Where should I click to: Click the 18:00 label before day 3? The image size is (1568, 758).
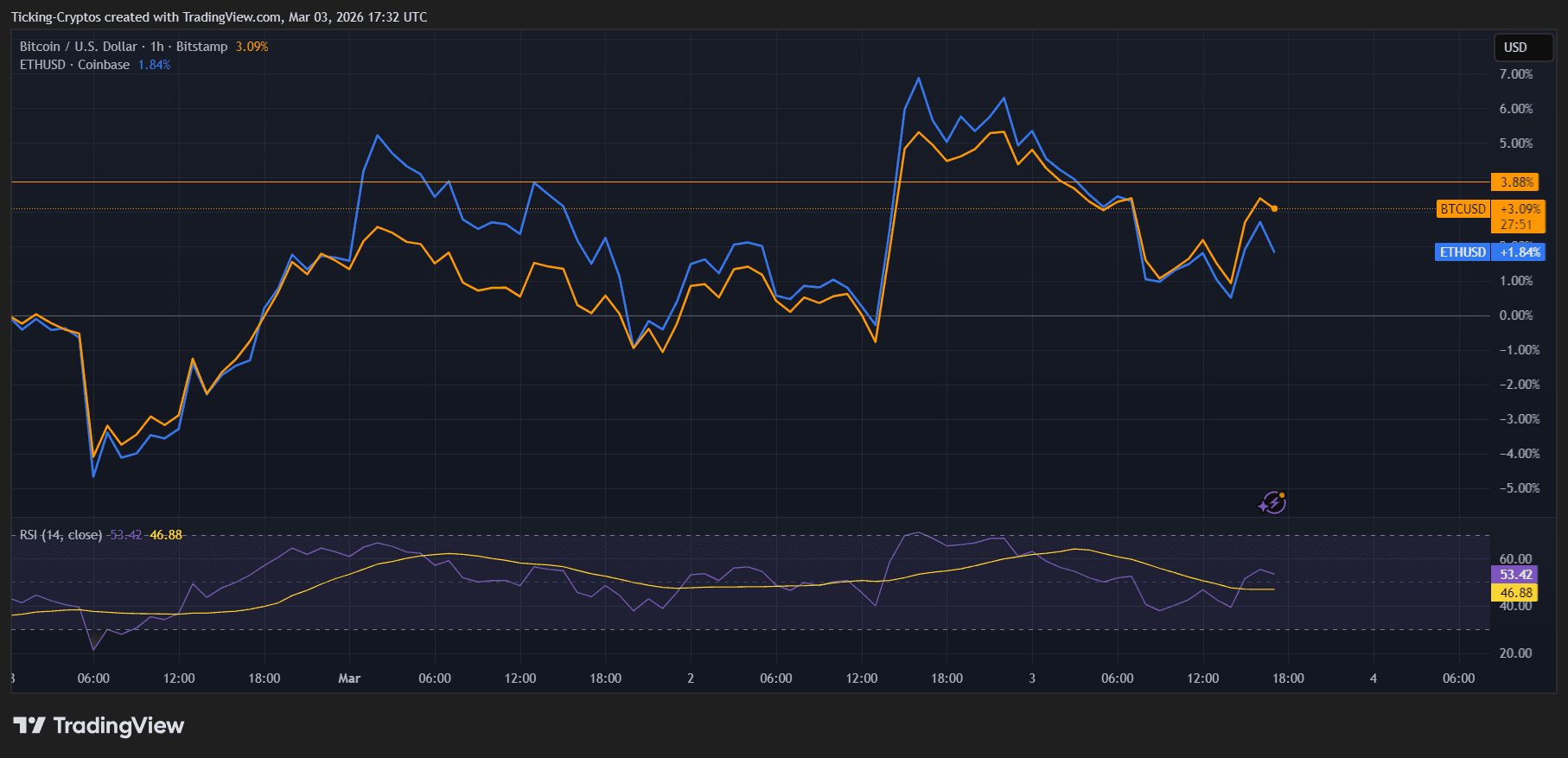[x=947, y=678]
